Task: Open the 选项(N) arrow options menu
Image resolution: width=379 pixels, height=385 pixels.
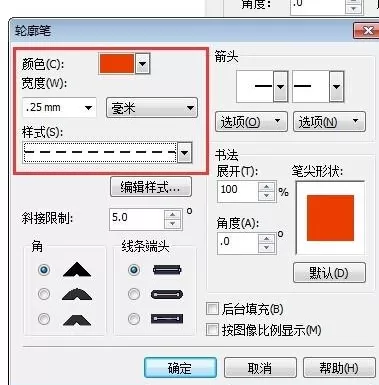Action: click(329, 122)
